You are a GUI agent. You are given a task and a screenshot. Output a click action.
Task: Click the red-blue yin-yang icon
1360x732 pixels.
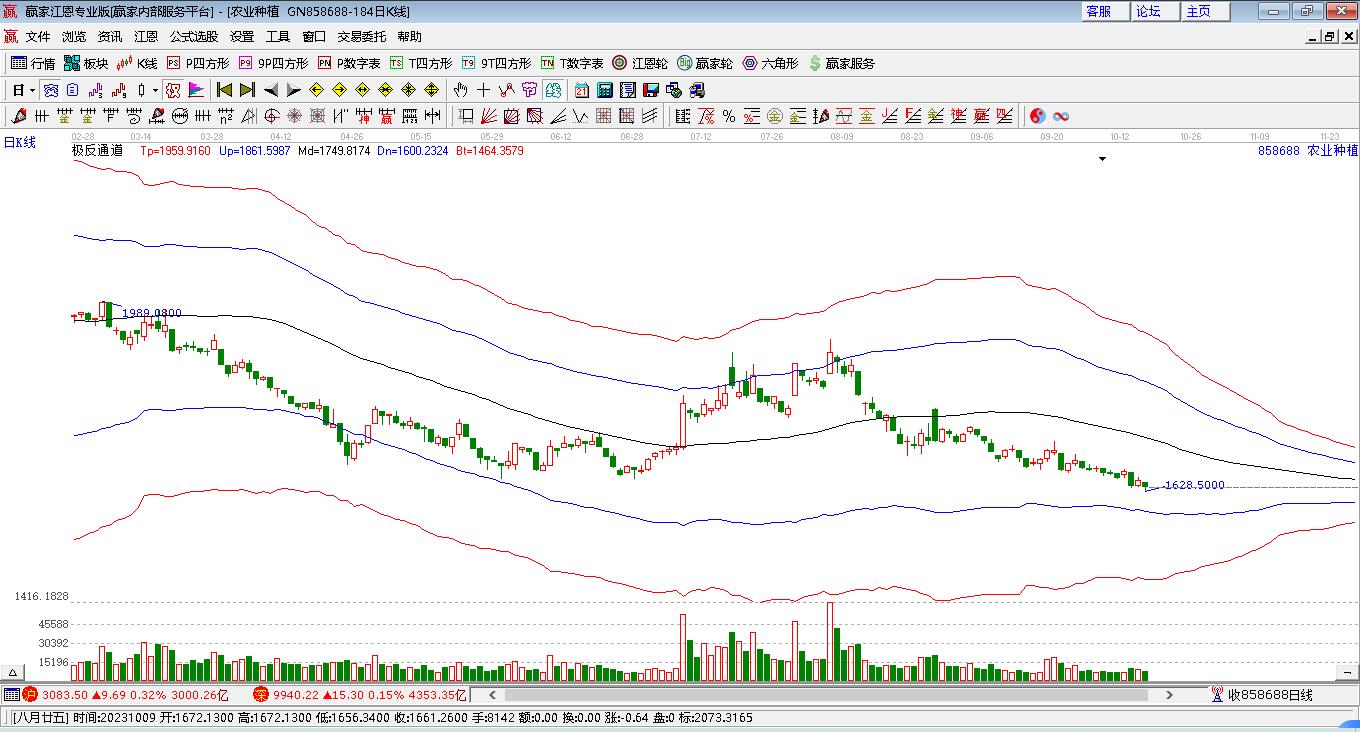pos(1038,116)
